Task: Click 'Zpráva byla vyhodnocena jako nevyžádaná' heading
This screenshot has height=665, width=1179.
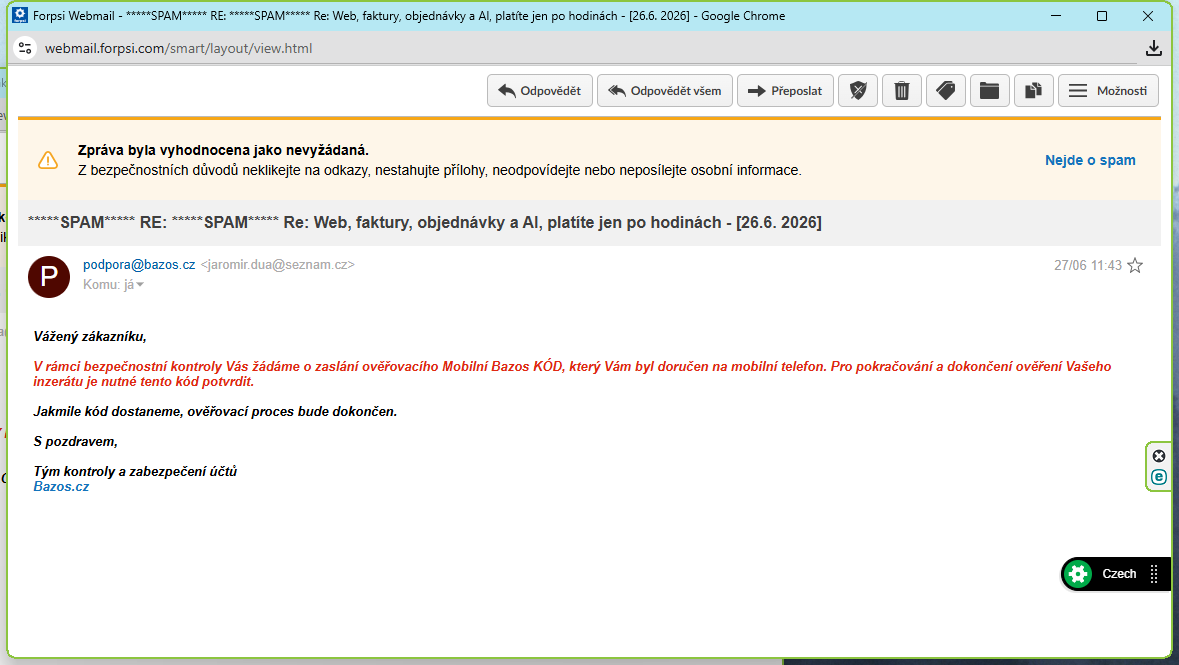Action: [223, 150]
